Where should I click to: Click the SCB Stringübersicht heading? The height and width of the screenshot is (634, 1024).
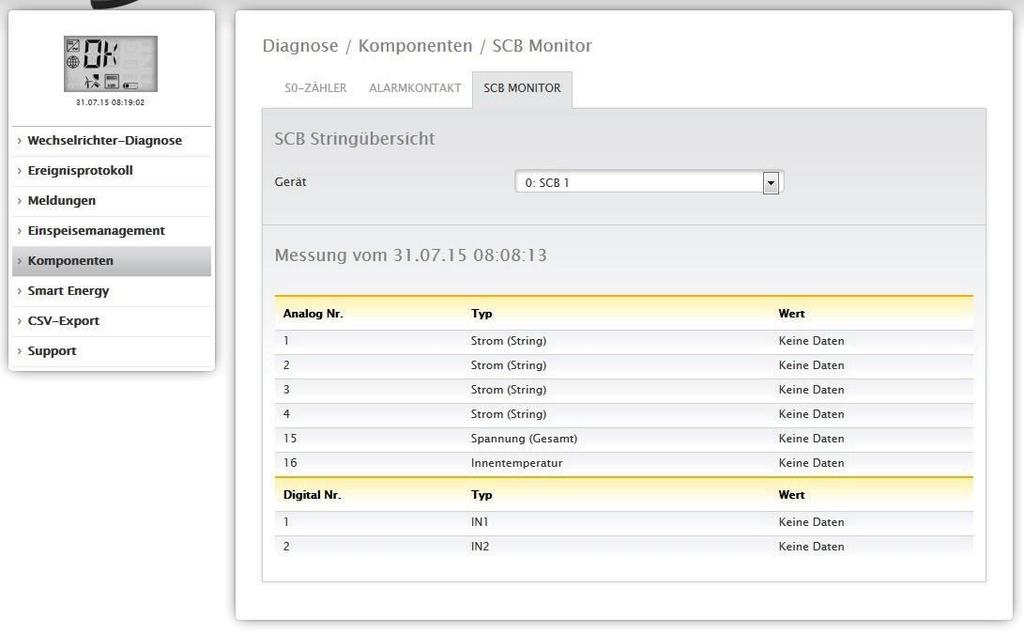coord(355,138)
